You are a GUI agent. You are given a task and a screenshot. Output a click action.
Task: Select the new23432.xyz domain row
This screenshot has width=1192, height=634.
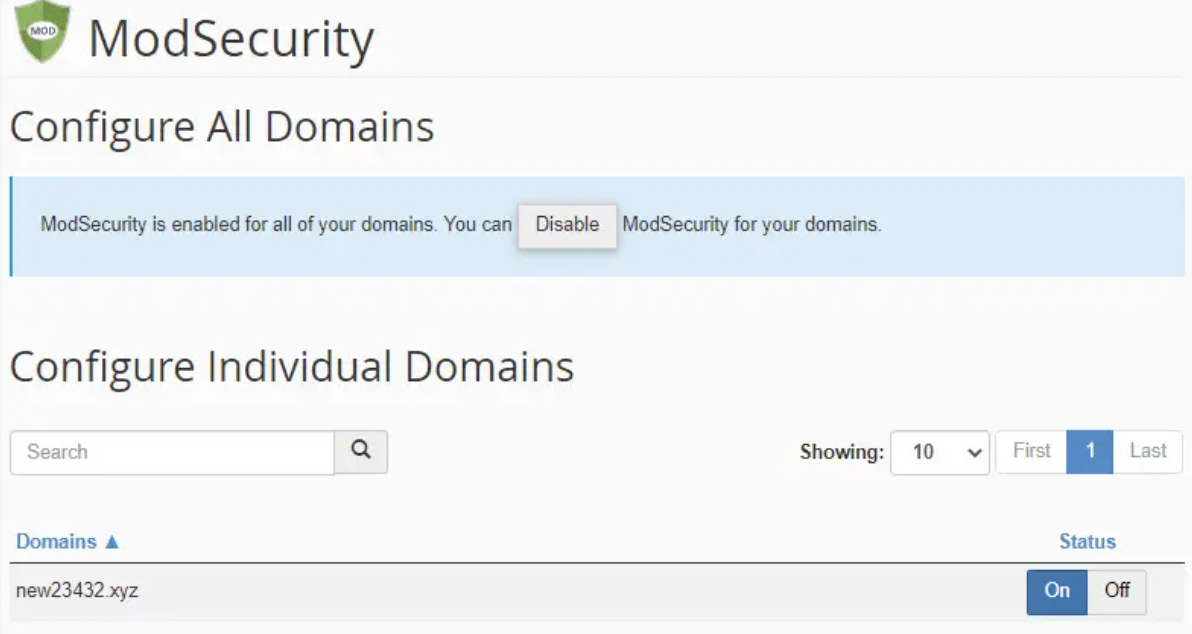pos(77,591)
